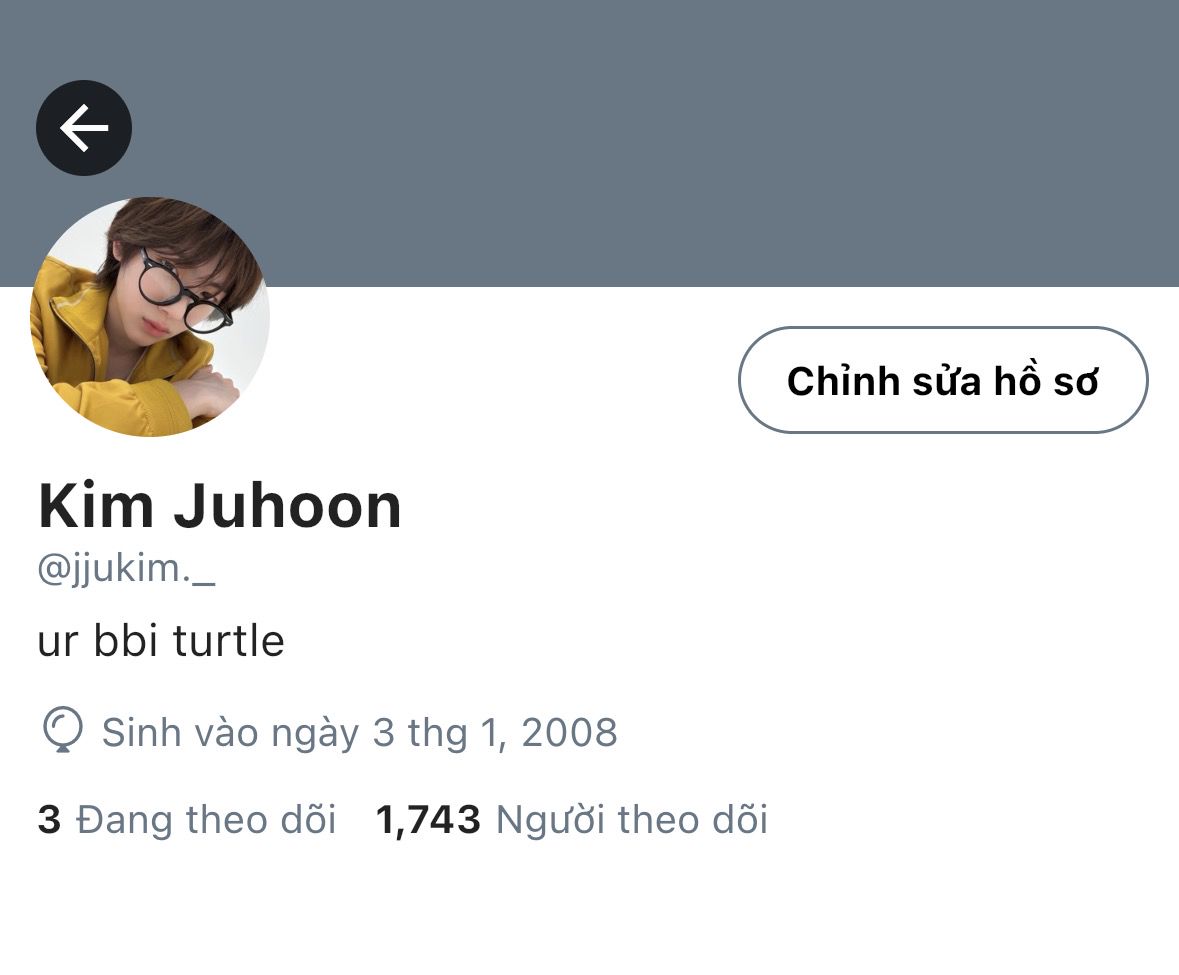
Task: Click the 1,743 followers count number
Action: (x=428, y=820)
